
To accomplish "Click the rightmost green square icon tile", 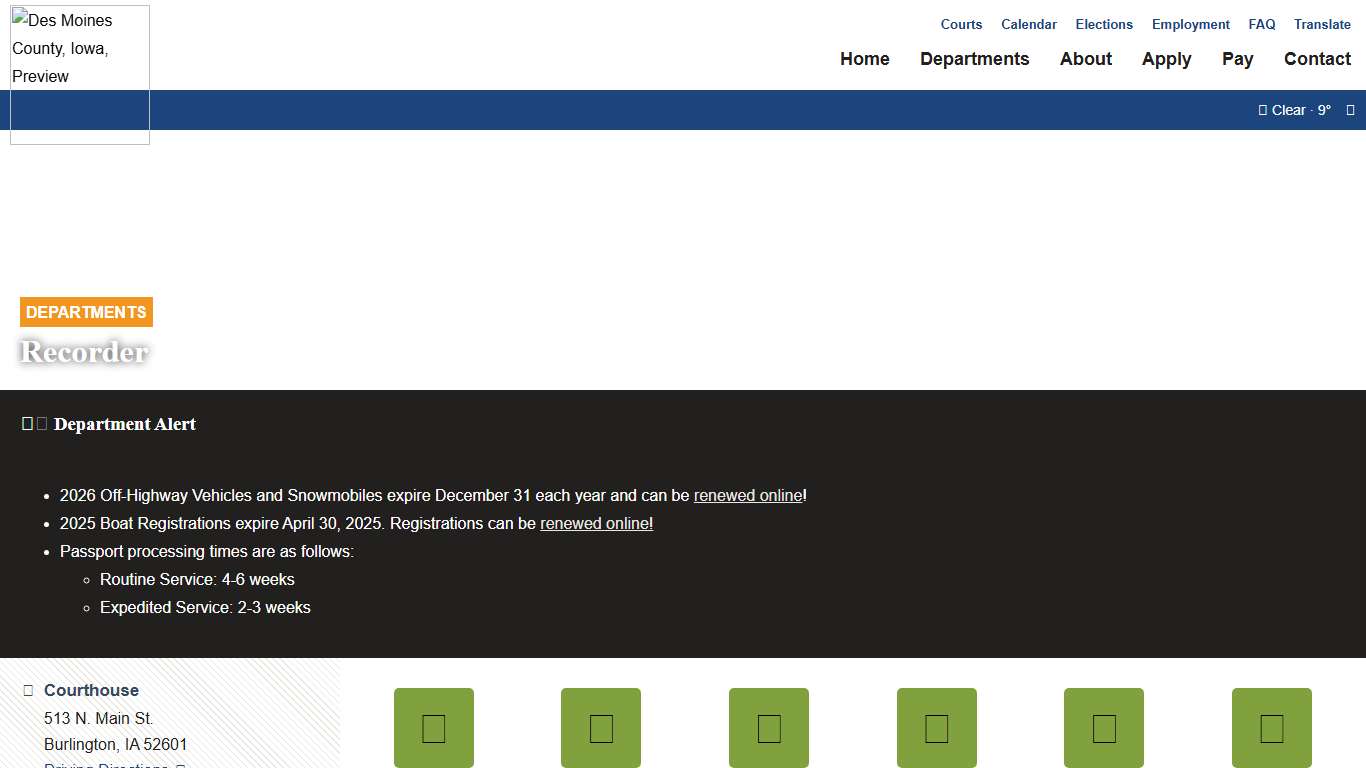I will click(1271, 728).
